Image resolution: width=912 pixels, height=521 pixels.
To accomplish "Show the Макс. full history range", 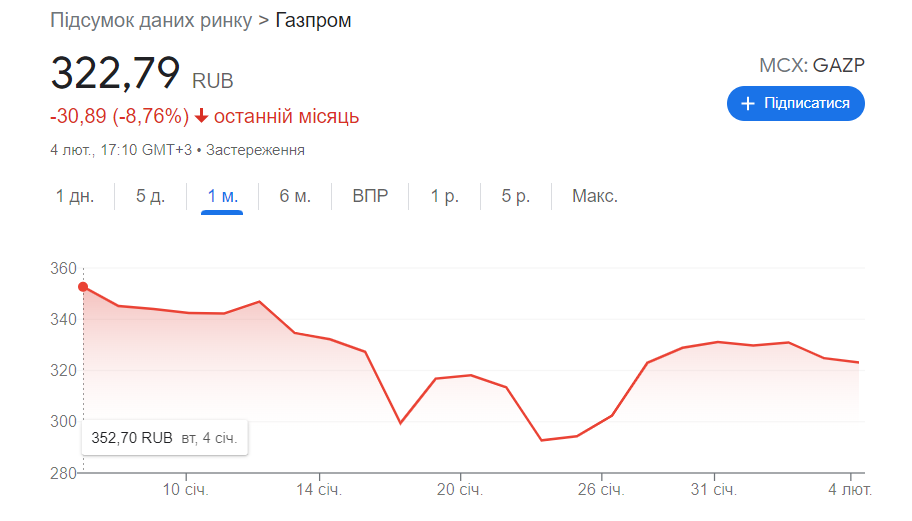I will point(595,196).
